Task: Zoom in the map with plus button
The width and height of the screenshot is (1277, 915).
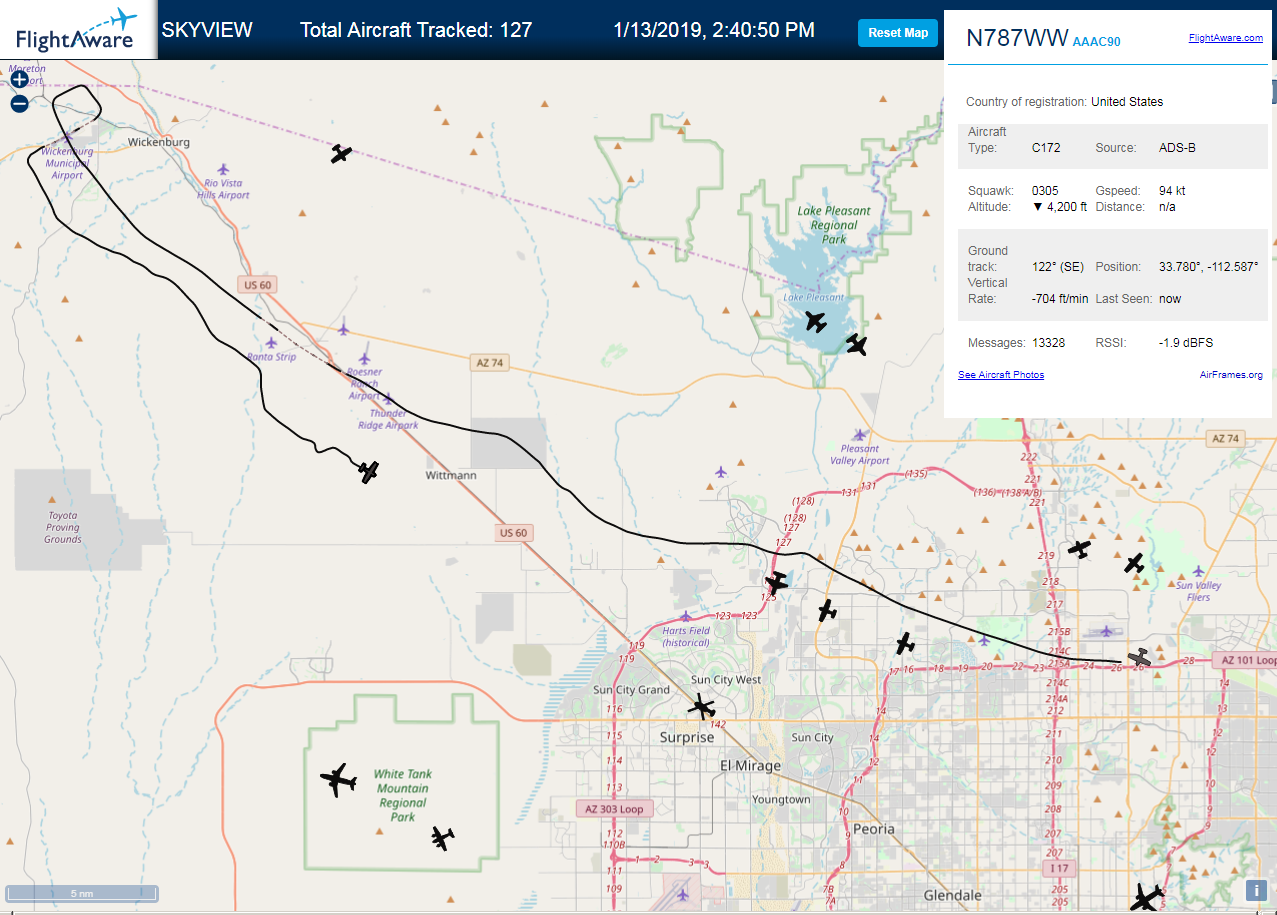Action: pos(19,79)
